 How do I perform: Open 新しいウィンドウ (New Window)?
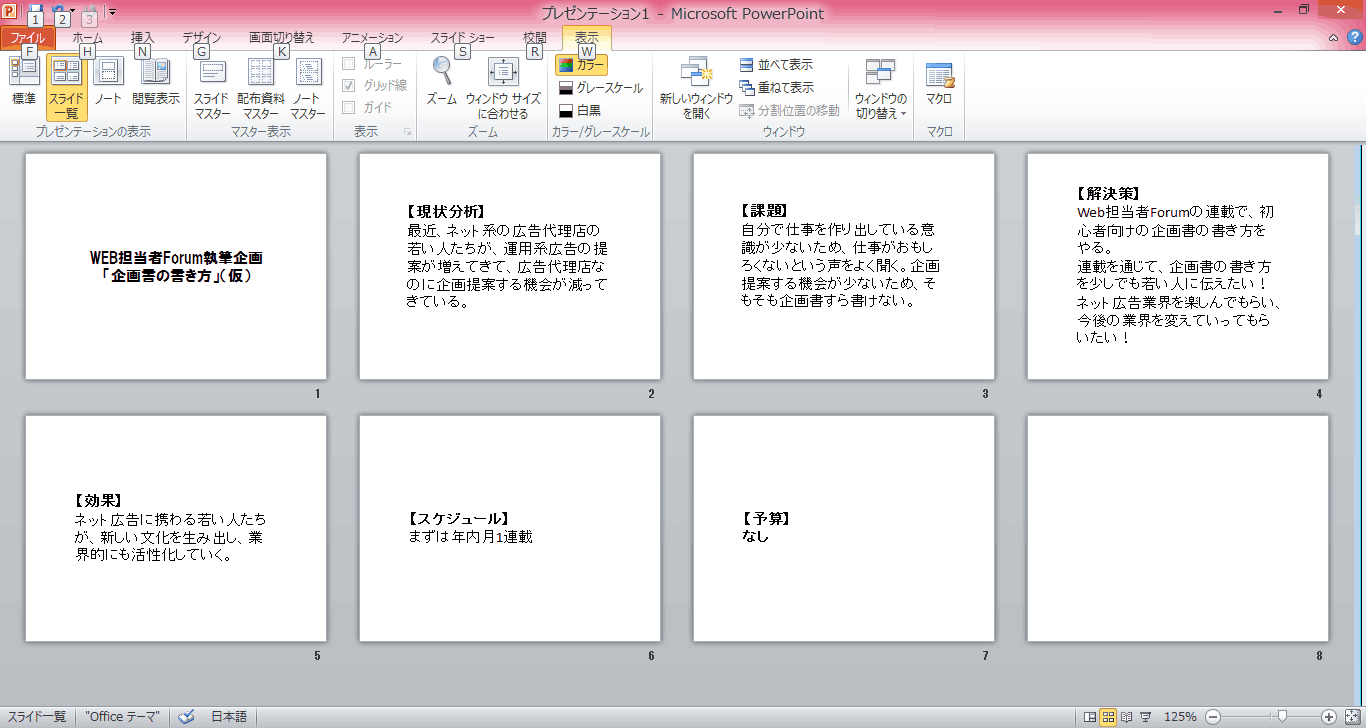[696, 85]
